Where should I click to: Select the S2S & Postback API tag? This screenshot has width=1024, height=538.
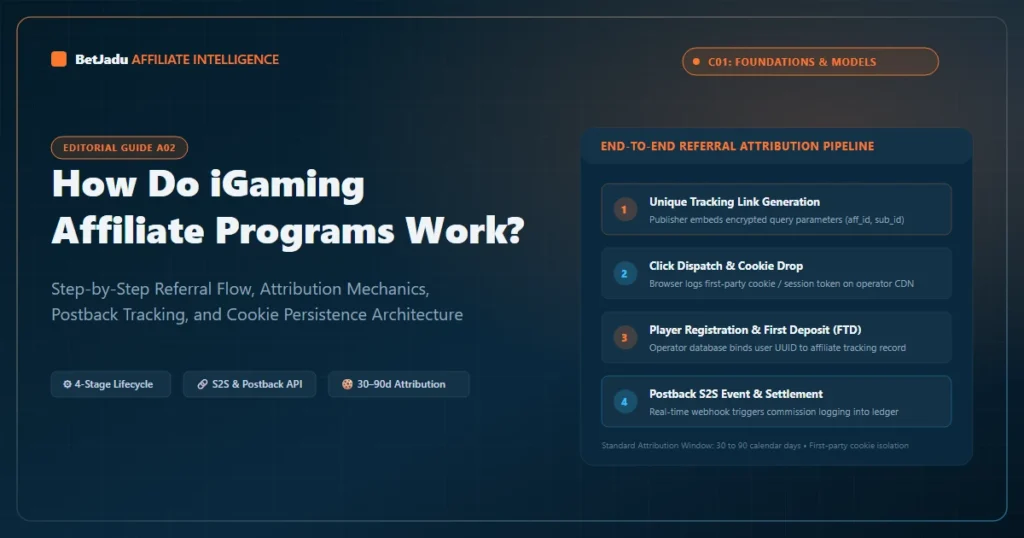[249, 384]
